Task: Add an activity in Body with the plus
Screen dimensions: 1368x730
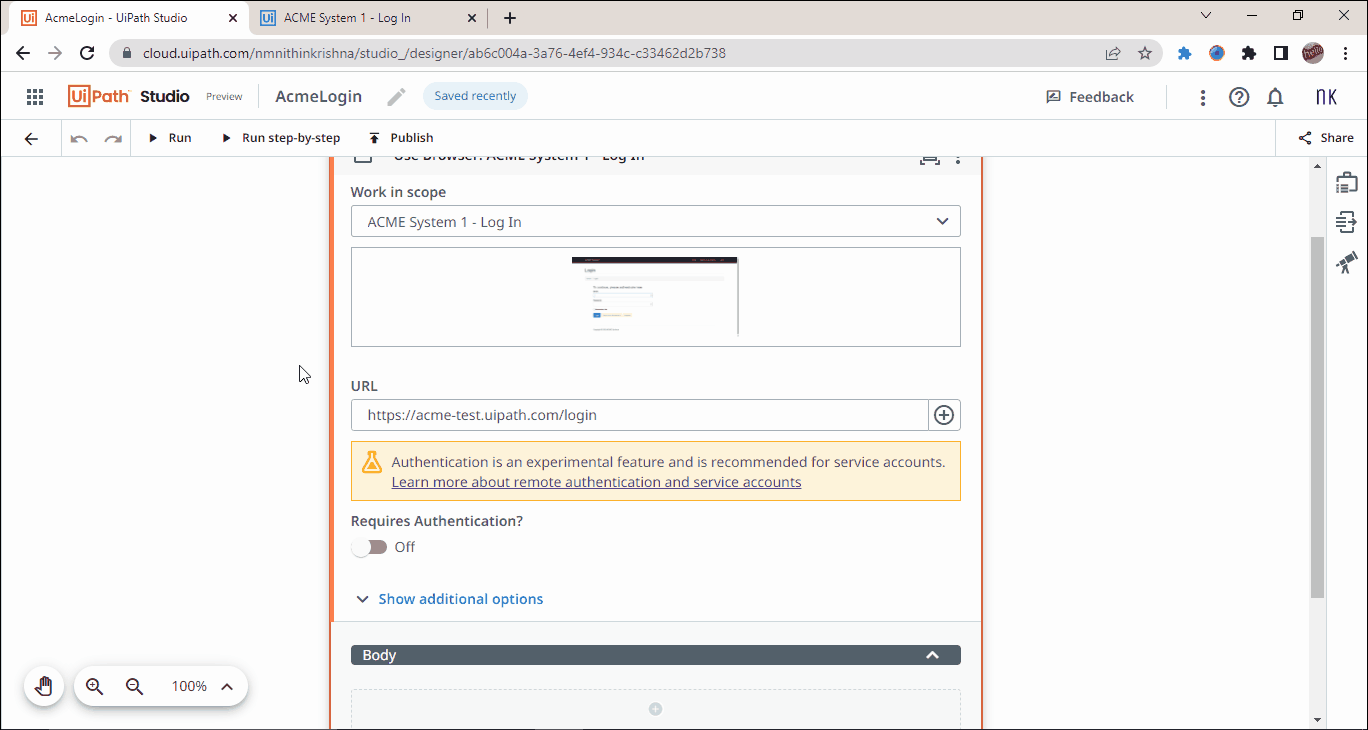Action: [x=656, y=709]
